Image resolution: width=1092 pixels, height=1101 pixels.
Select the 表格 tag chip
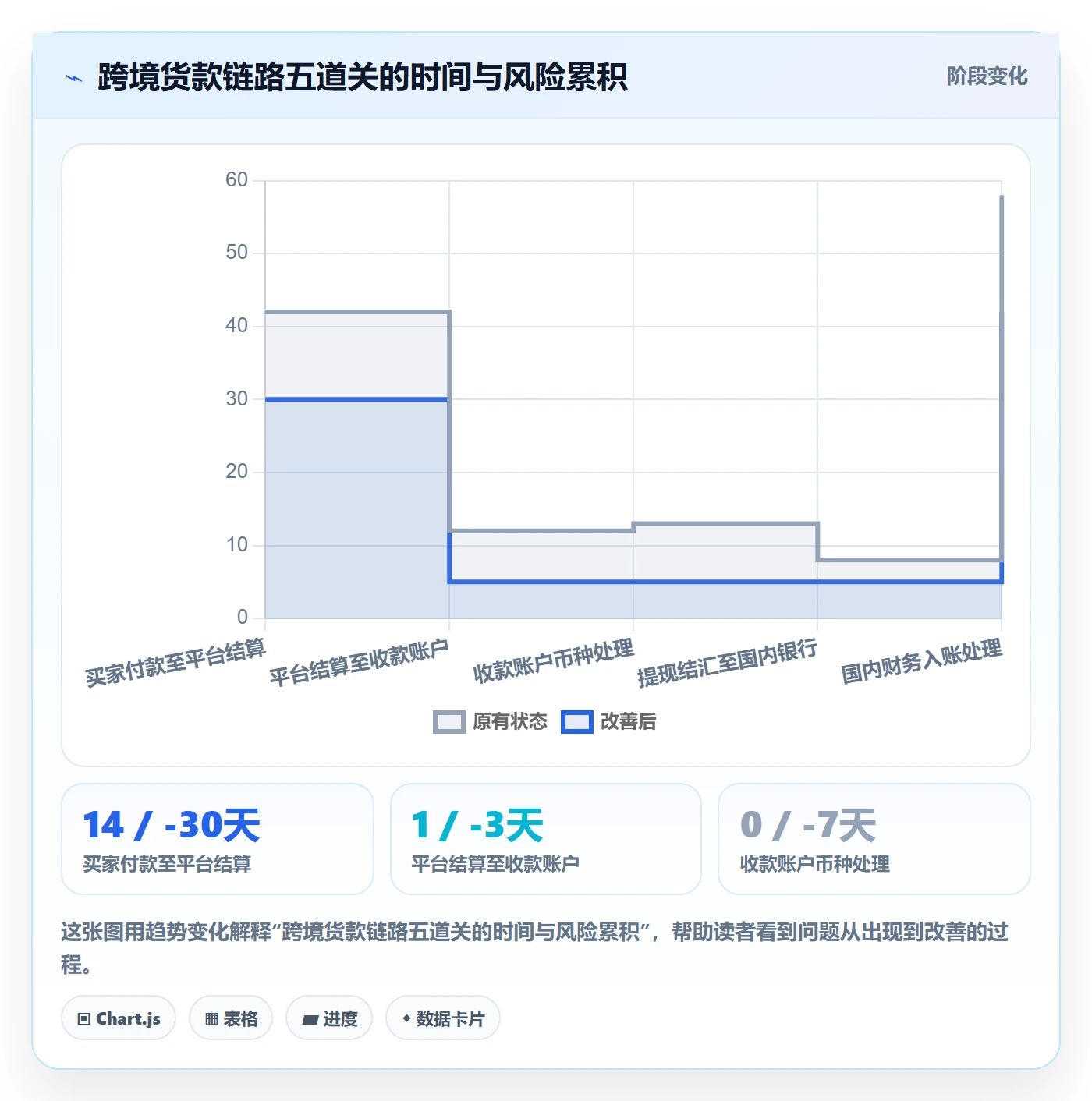(231, 1018)
